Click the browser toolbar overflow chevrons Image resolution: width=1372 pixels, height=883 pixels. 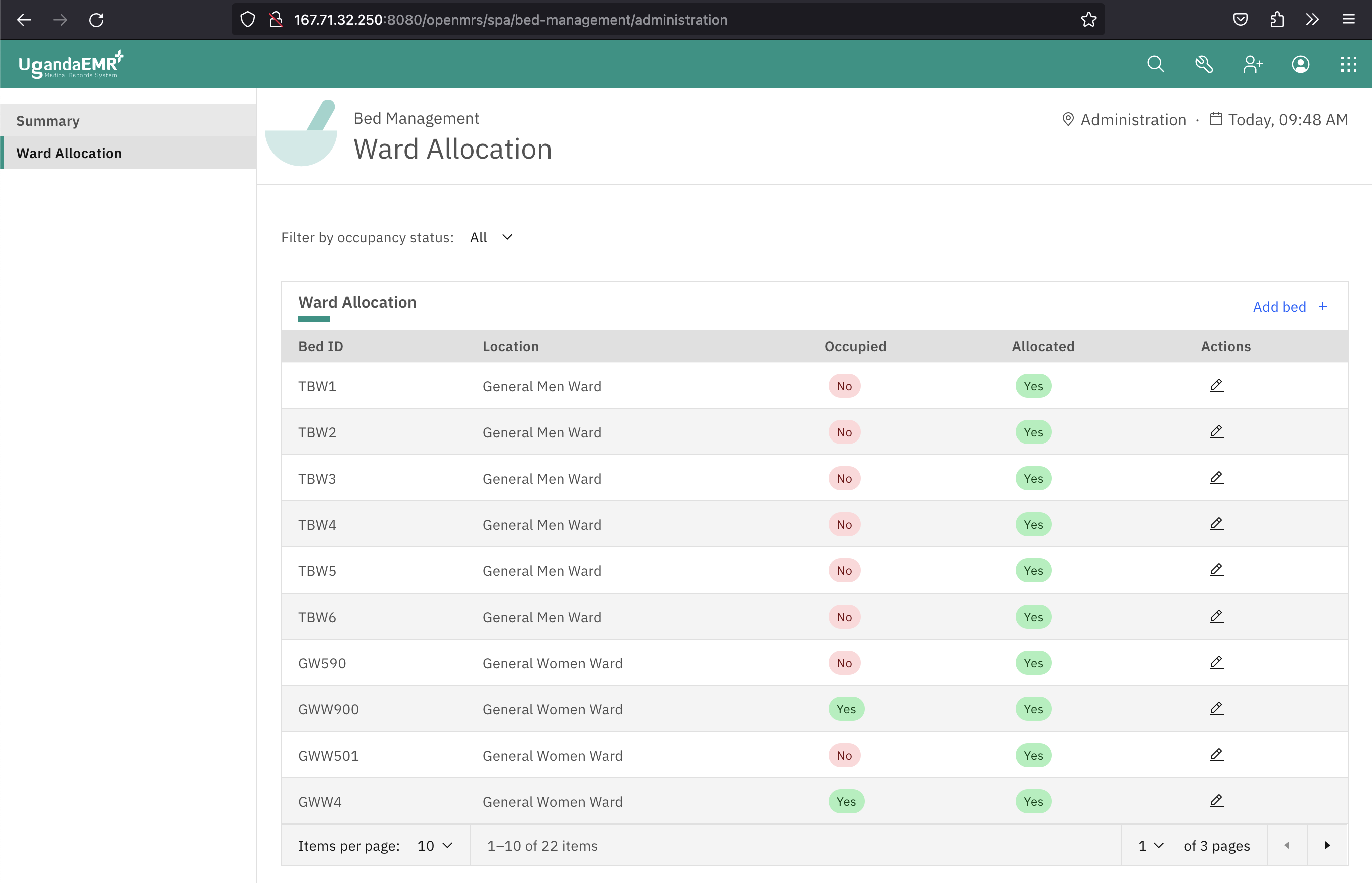pyautogui.click(x=1312, y=20)
